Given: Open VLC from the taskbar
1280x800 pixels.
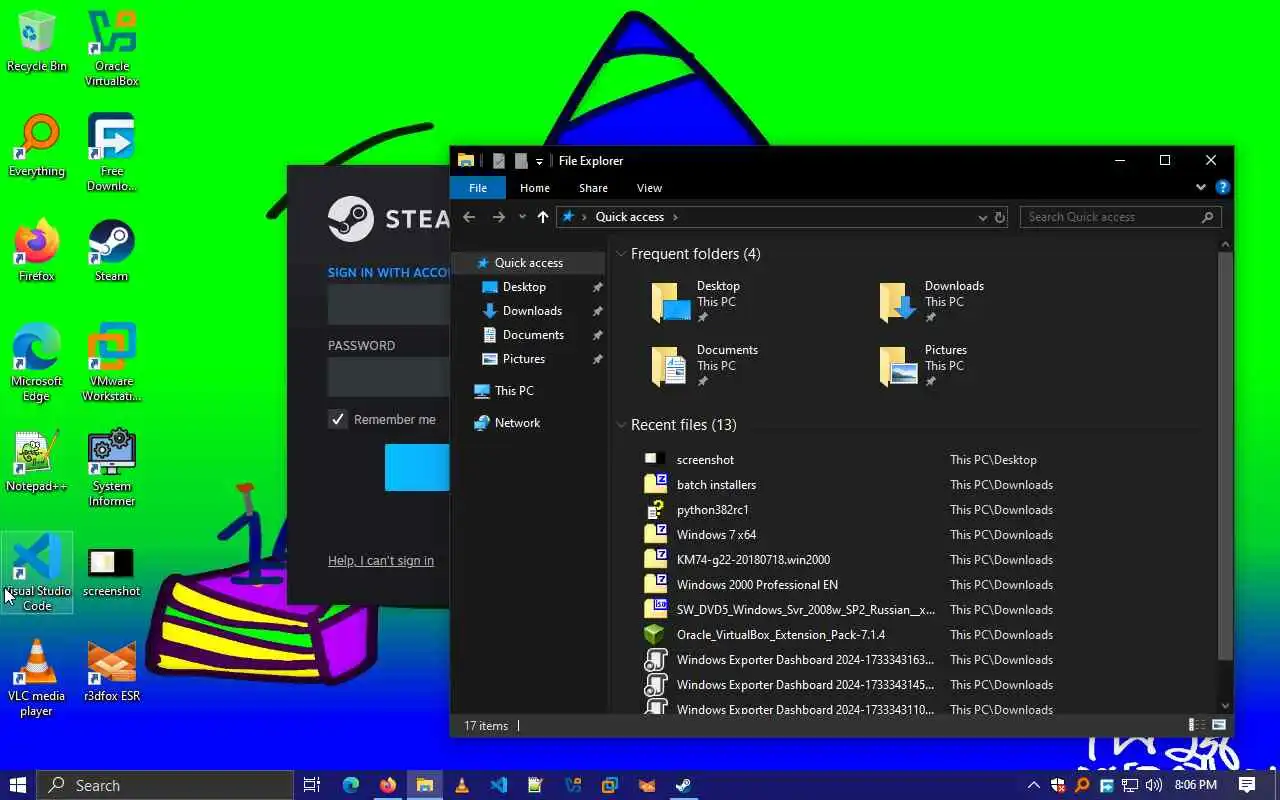Looking at the screenshot, I should click(x=462, y=785).
